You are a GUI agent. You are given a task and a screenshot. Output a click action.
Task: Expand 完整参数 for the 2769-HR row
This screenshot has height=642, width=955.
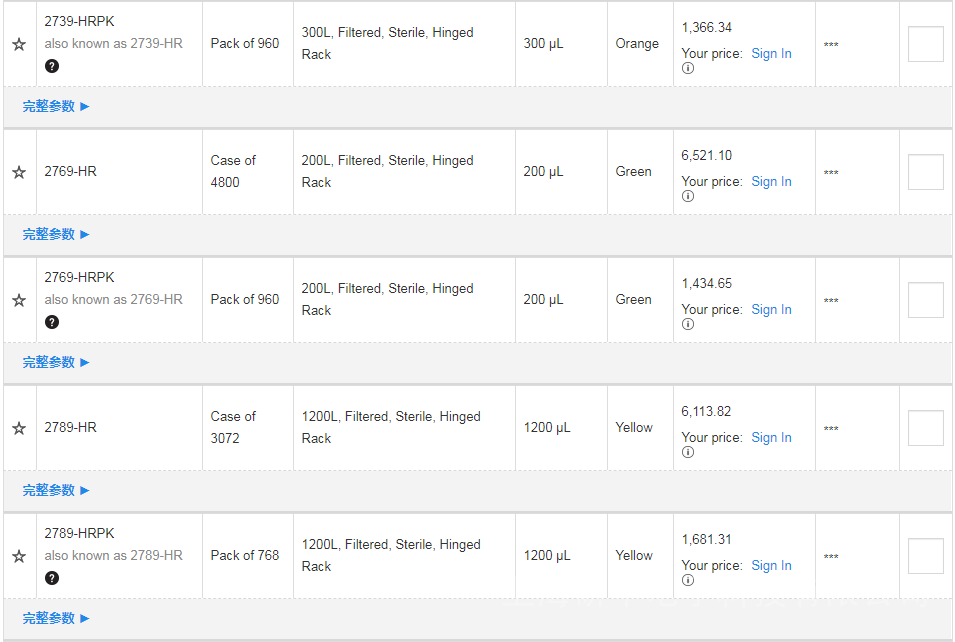click(x=56, y=234)
